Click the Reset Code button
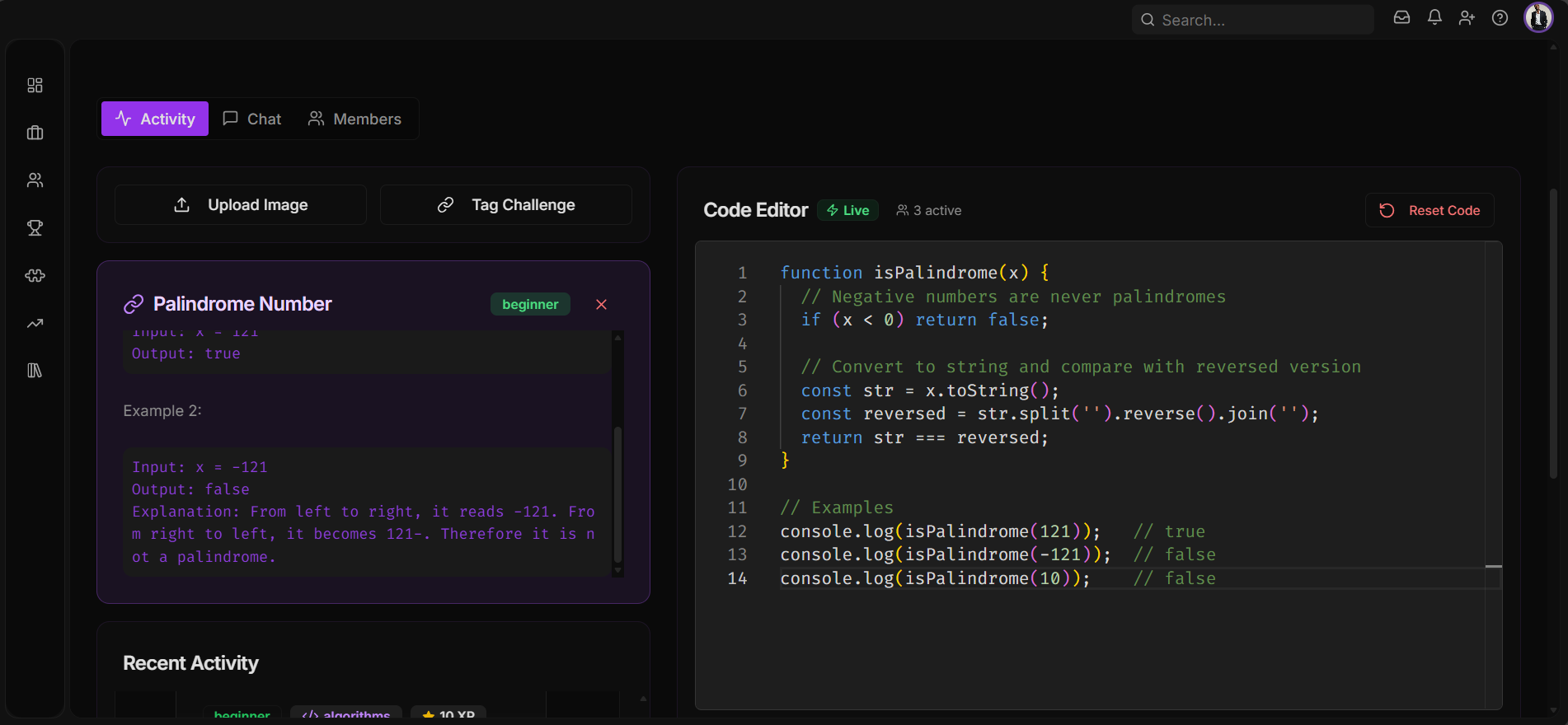The image size is (1568, 725). [x=1430, y=211]
